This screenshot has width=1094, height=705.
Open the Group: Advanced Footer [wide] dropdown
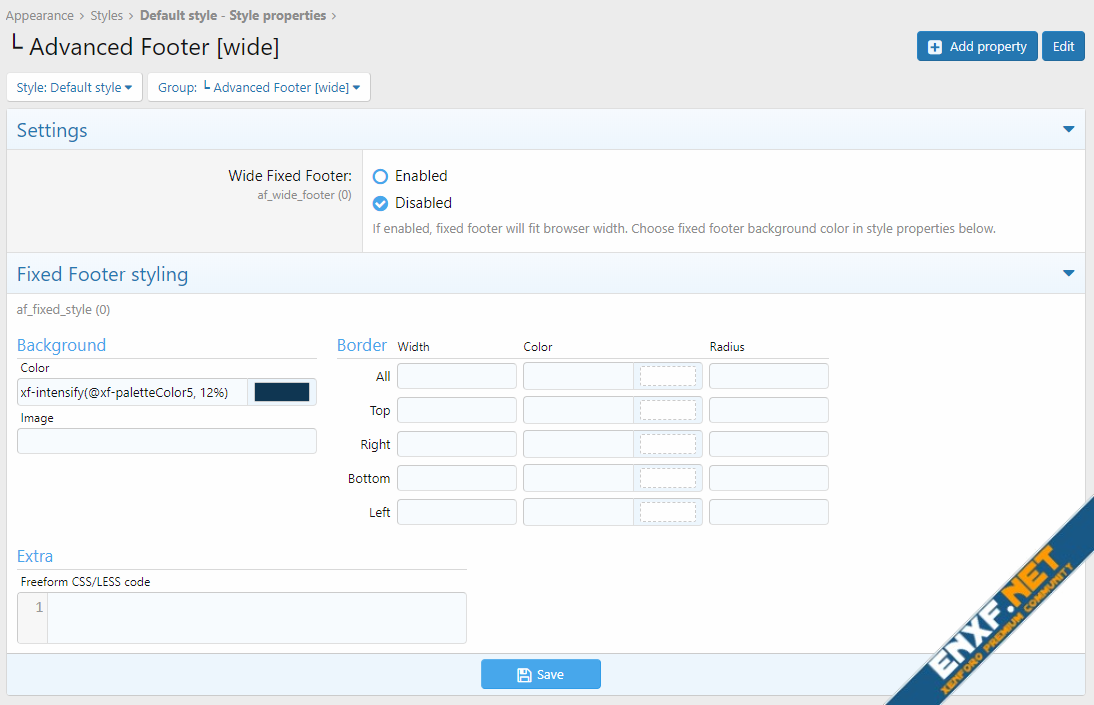click(x=259, y=87)
